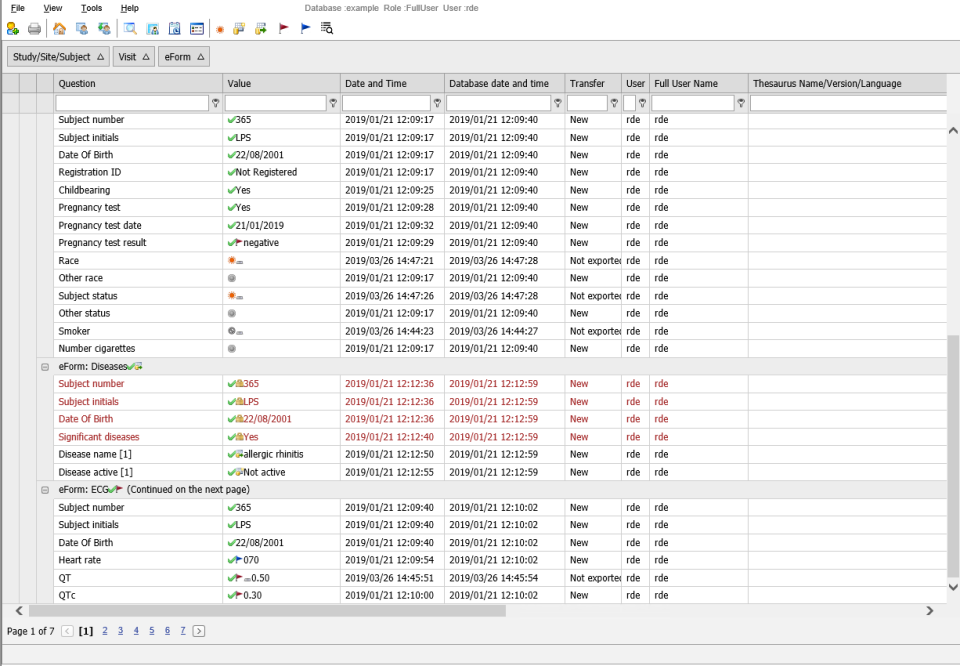
Task: Click the vertical scrollbar up arrow
Action: (x=953, y=130)
